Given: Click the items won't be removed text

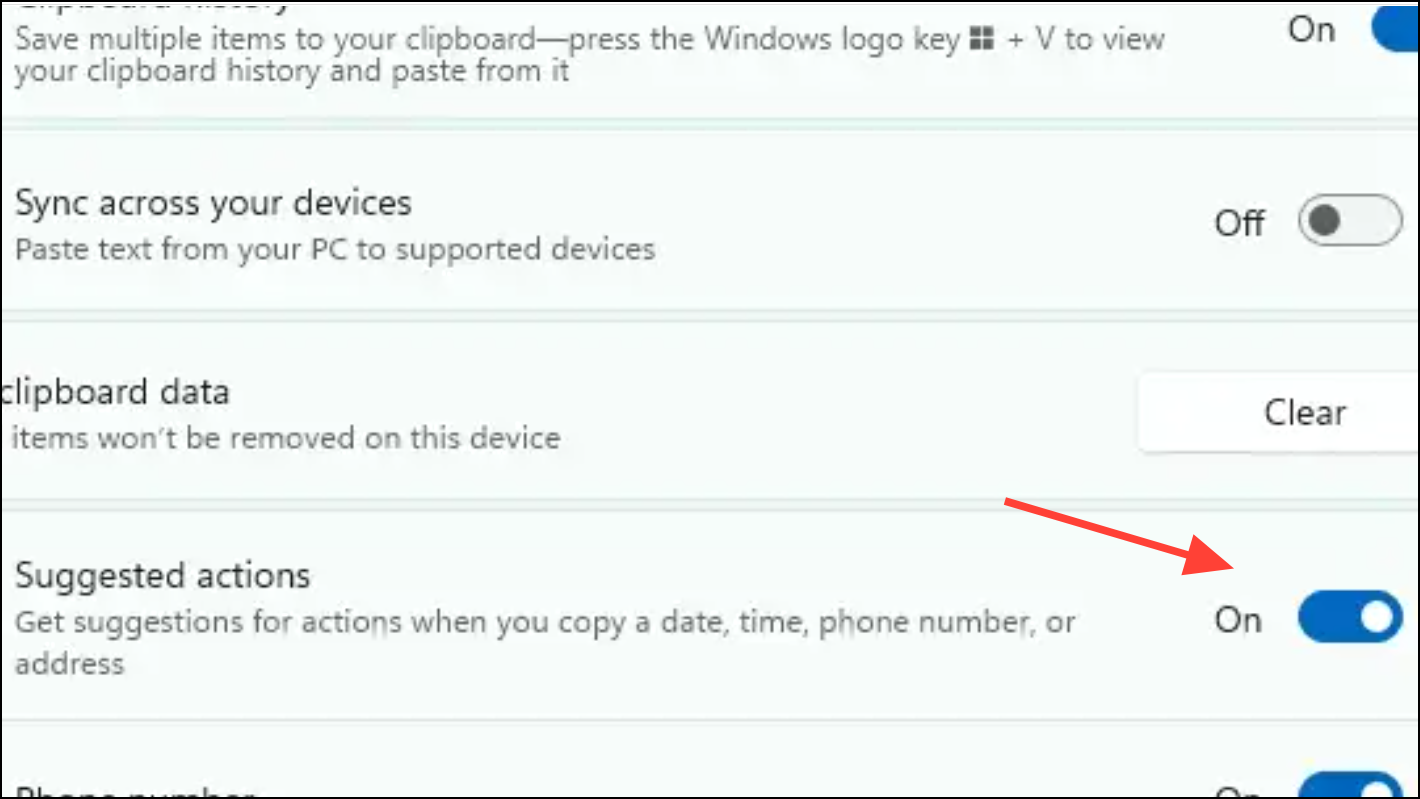Looking at the screenshot, I should (285, 438).
